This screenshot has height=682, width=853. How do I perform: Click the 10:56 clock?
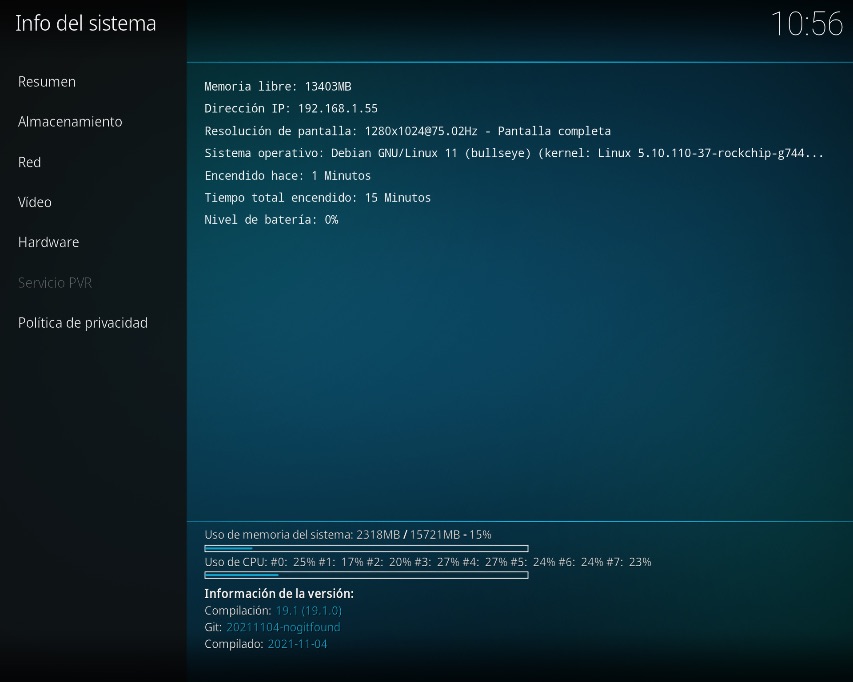tap(807, 24)
